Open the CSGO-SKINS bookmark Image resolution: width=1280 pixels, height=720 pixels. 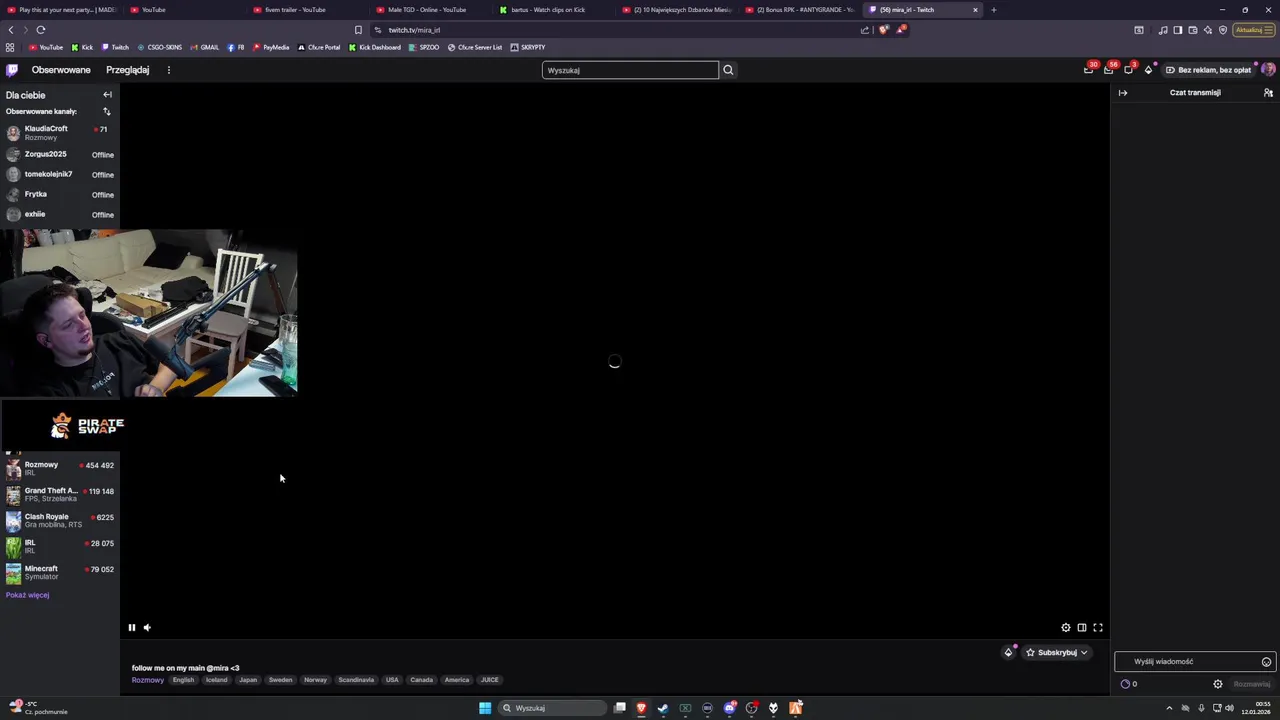(x=159, y=47)
